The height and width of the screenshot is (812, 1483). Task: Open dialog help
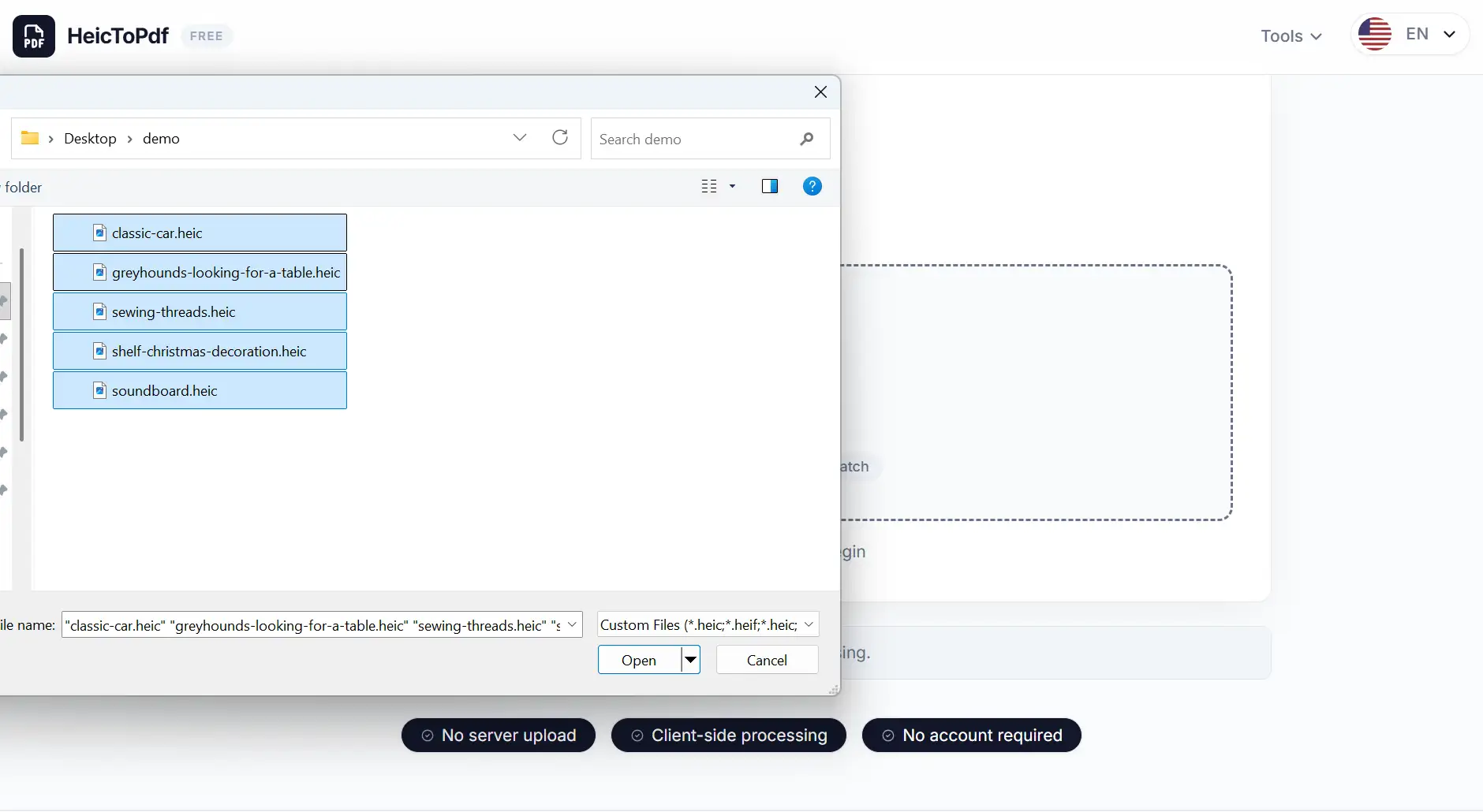812,186
